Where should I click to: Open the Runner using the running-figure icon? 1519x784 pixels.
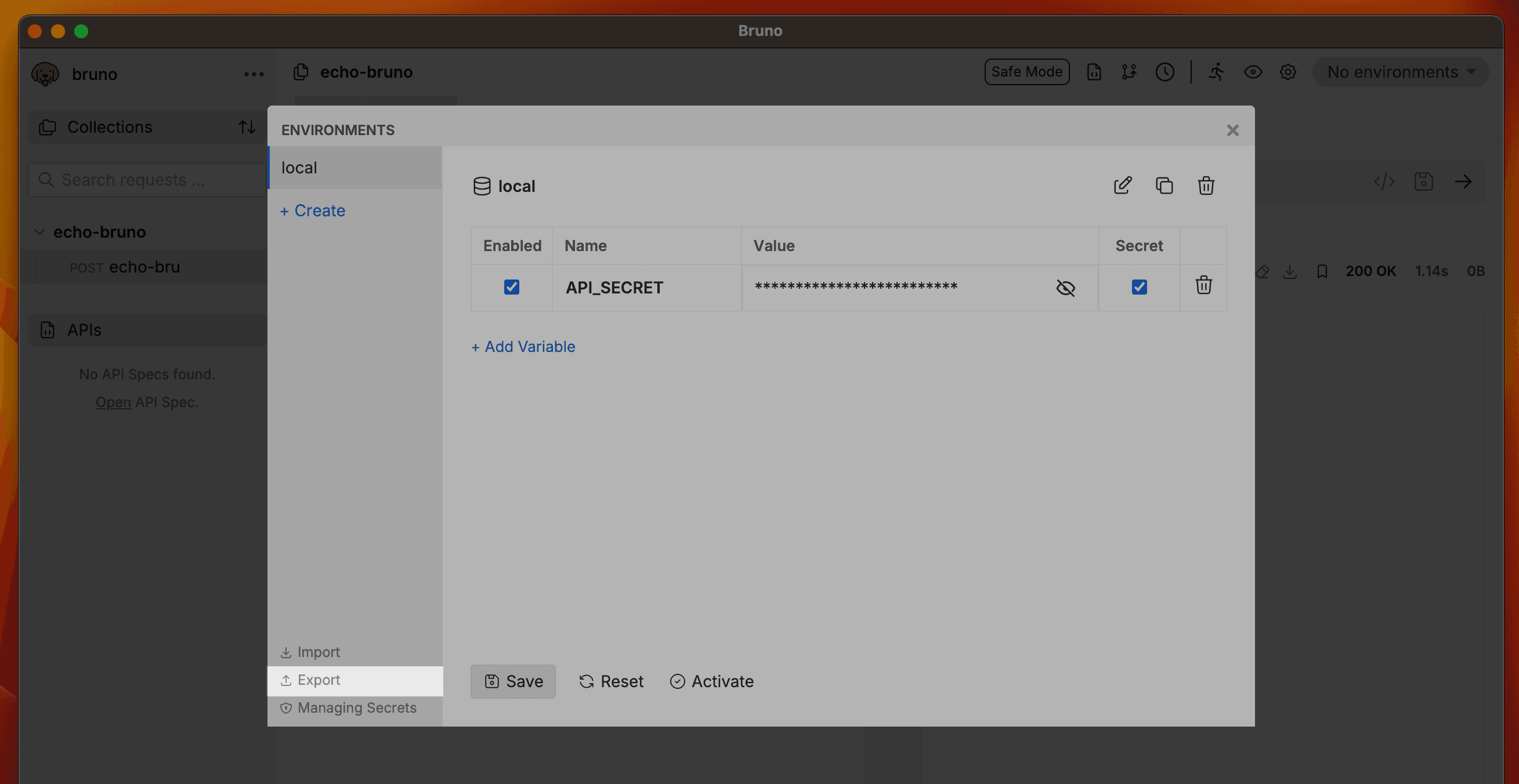[1216, 72]
